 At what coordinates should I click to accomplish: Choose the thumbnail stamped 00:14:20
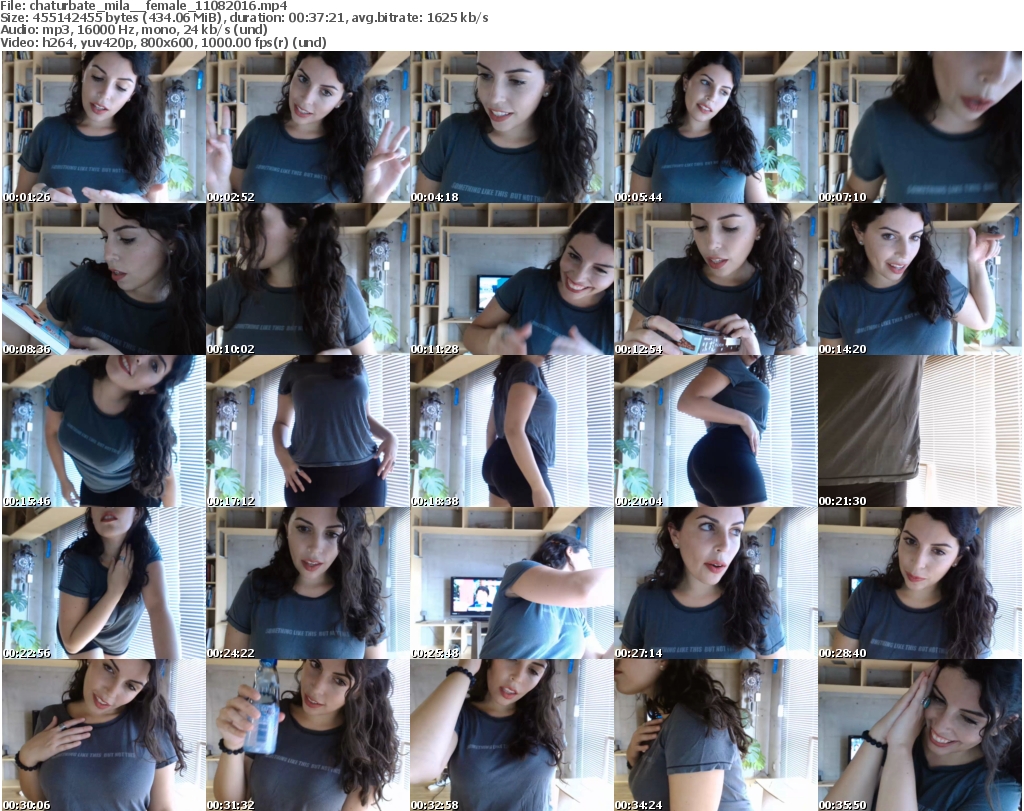click(x=920, y=279)
